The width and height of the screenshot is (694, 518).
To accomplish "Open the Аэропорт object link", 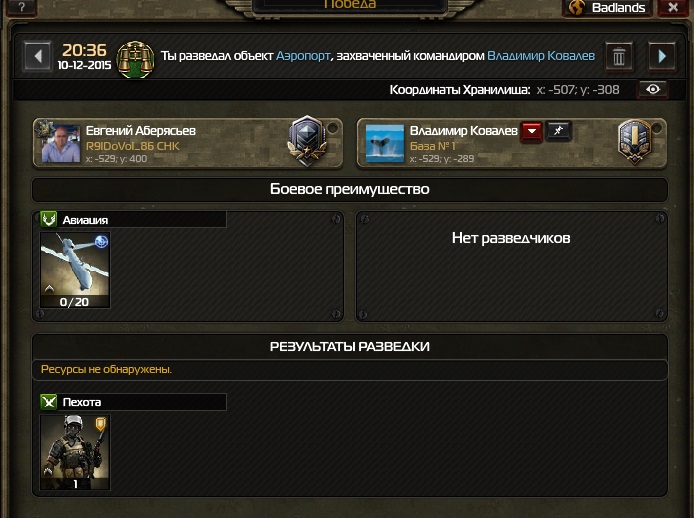I will click(303, 56).
